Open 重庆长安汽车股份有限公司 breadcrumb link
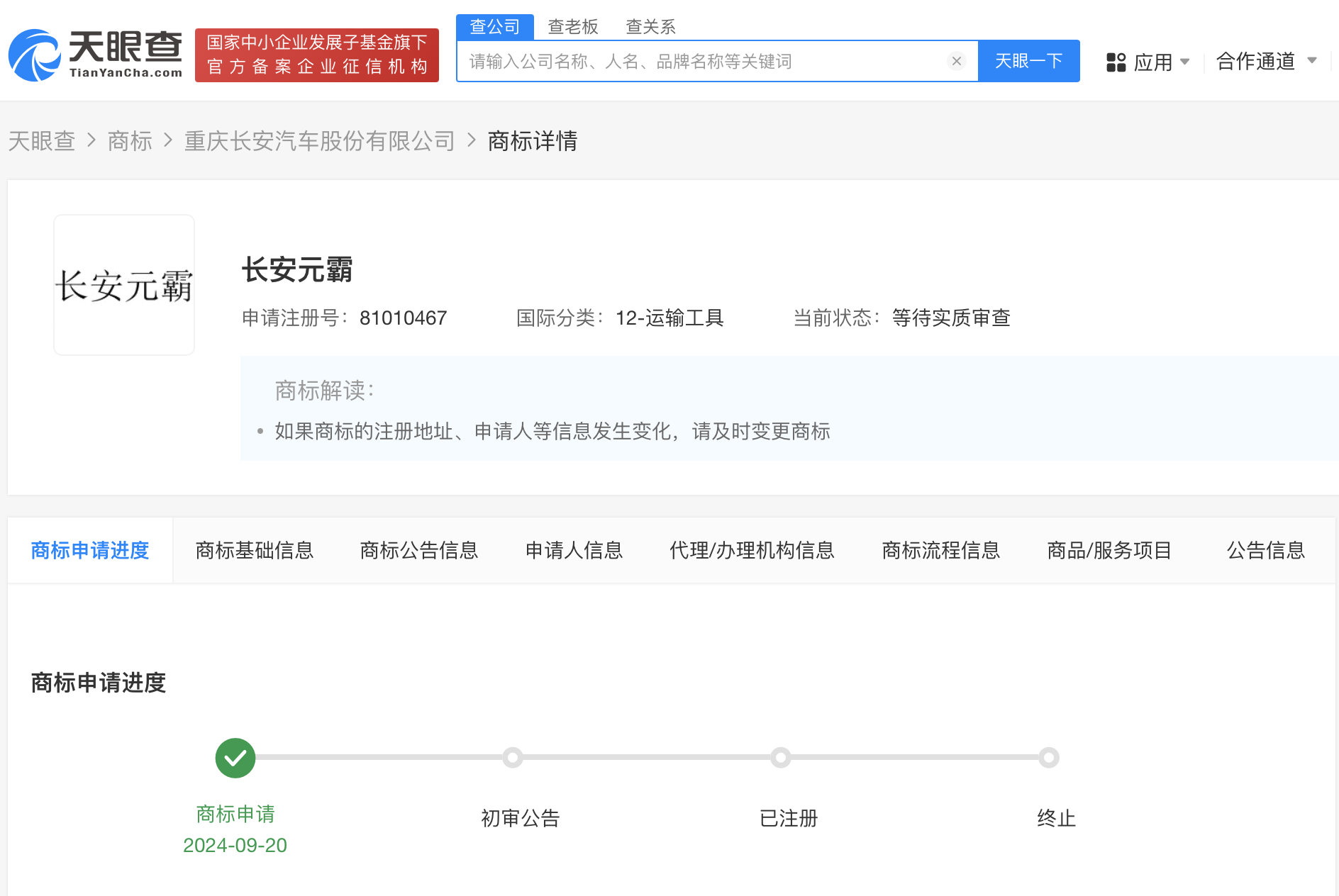 (x=318, y=141)
